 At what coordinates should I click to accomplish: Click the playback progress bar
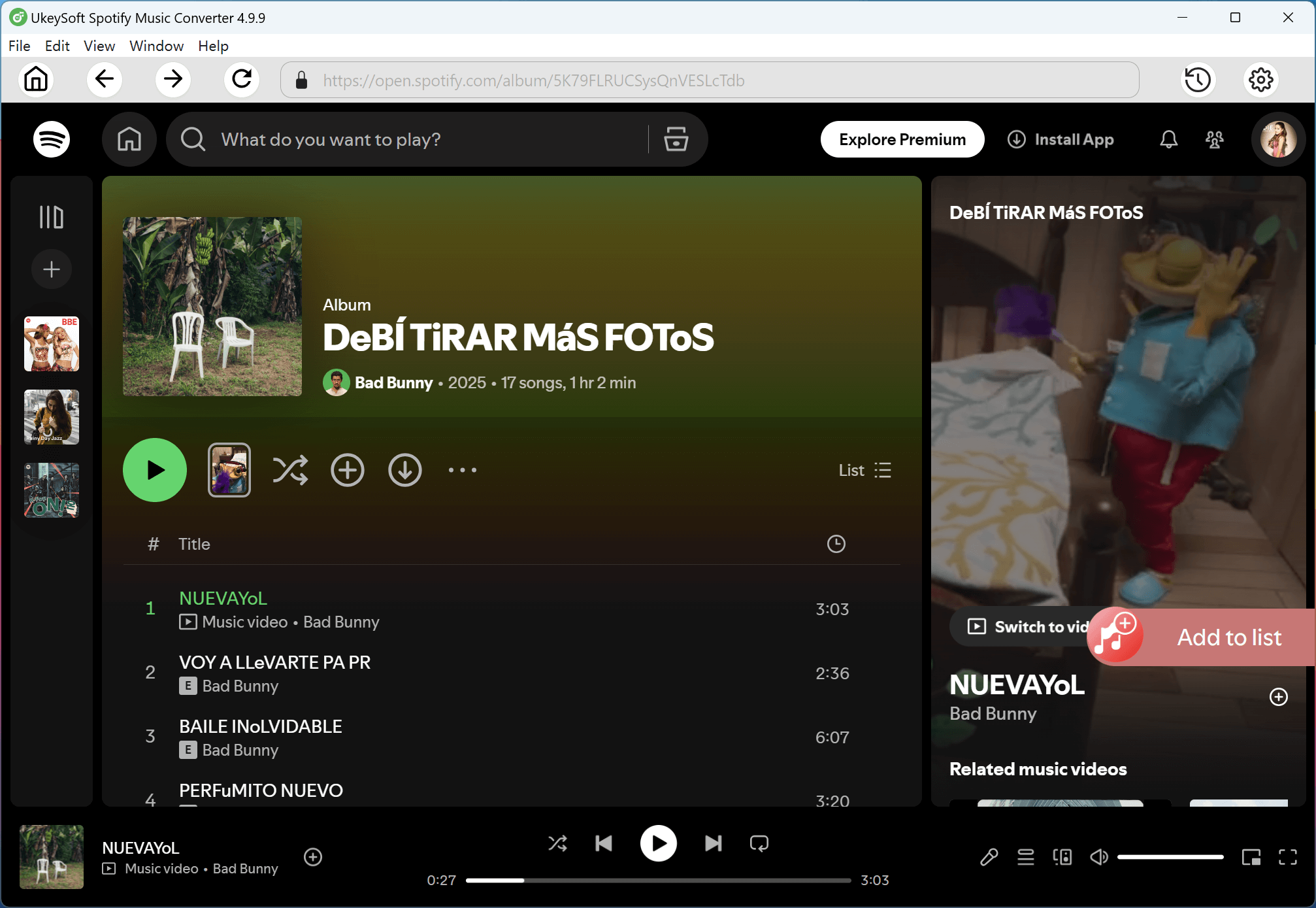coord(657,881)
